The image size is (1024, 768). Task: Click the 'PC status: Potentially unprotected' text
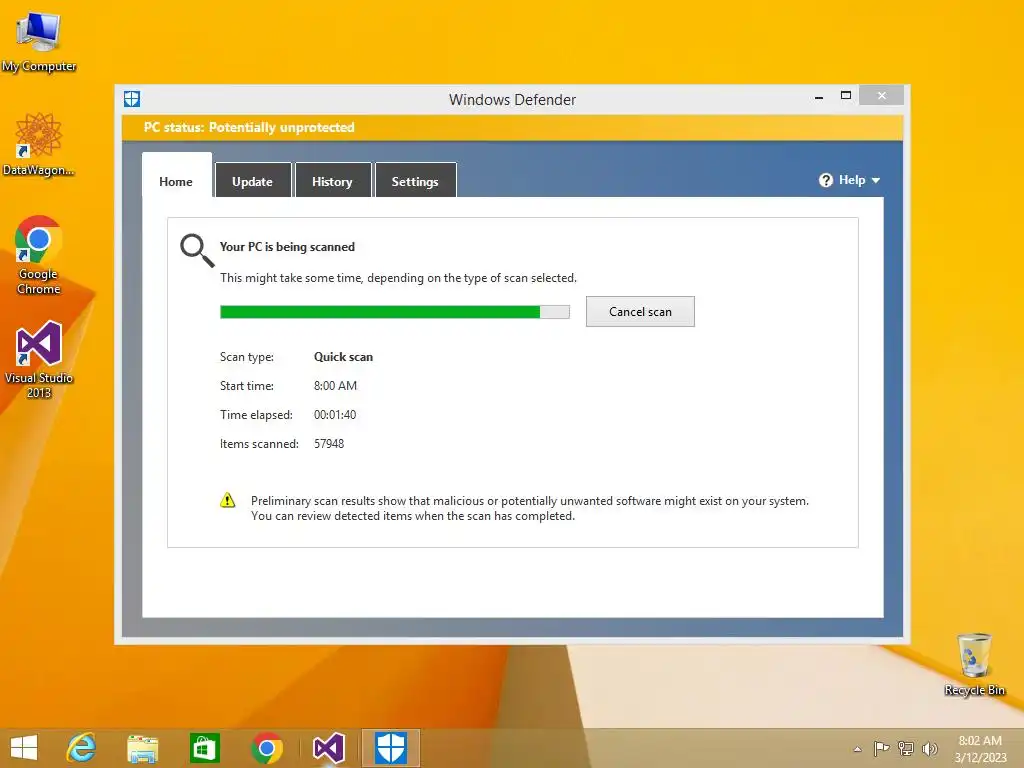coord(249,127)
